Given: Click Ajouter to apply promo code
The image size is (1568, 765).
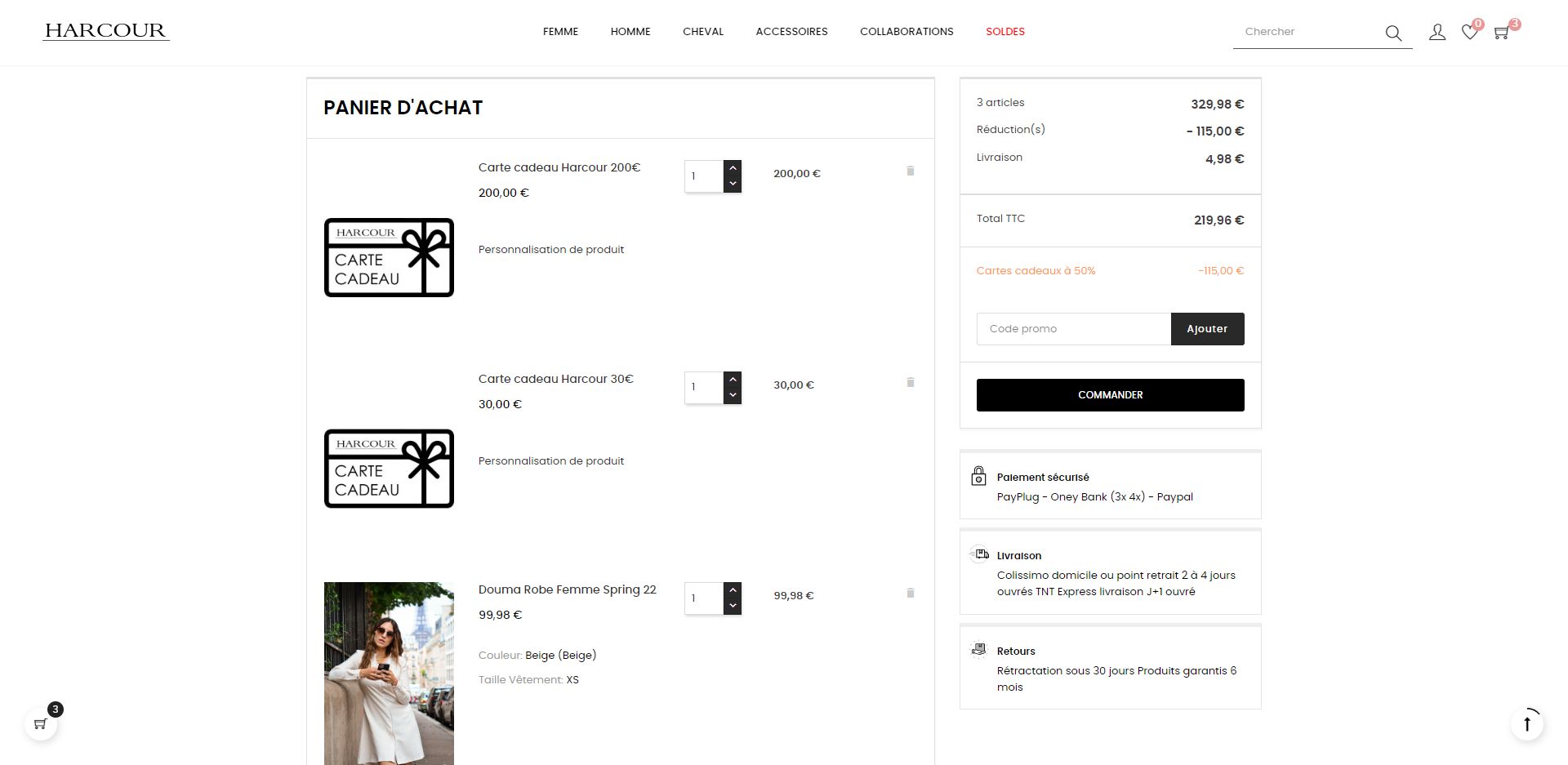Looking at the screenshot, I should click(x=1207, y=329).
